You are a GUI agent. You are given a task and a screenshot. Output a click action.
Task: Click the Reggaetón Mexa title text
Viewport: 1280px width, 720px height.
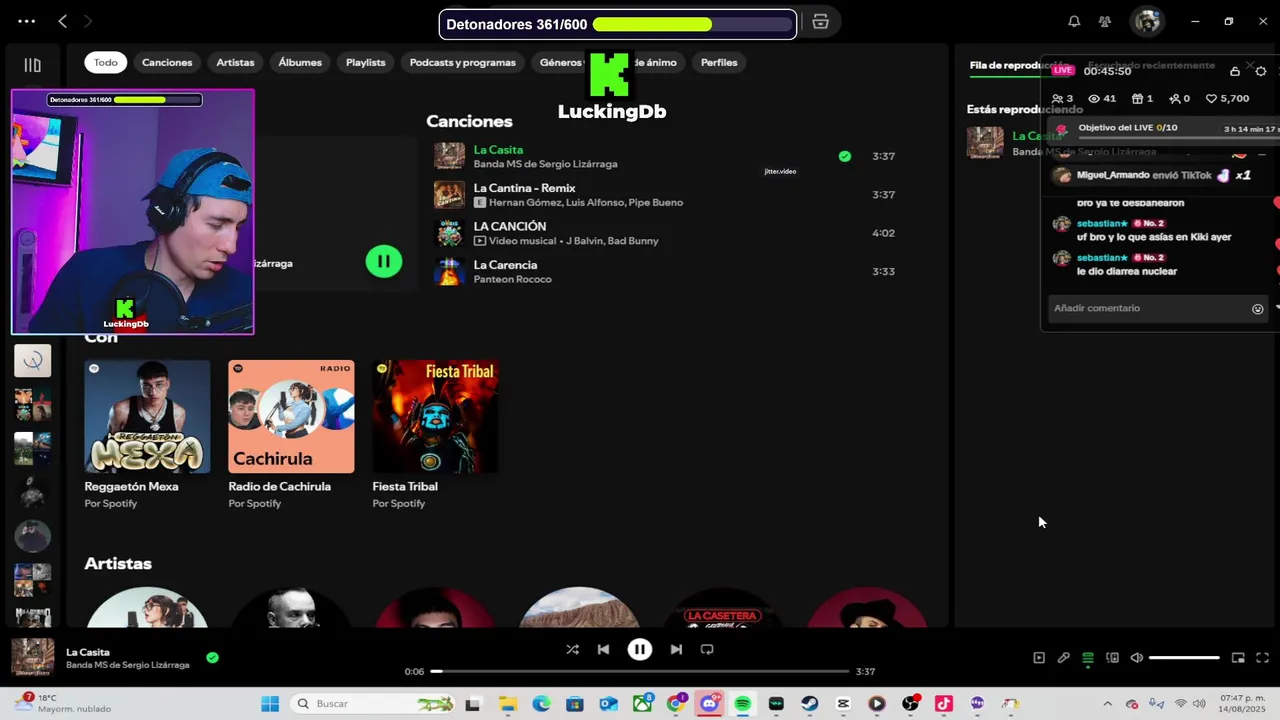coord(131,486)
